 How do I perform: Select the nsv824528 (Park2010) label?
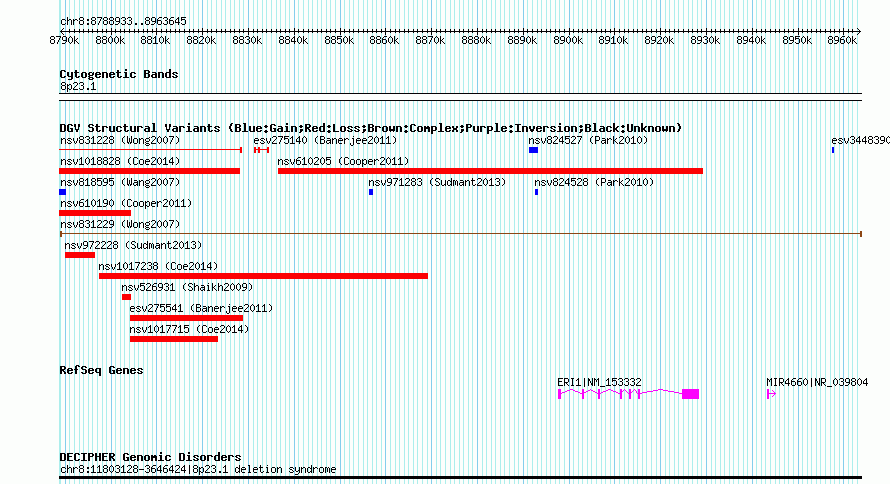coord(594,182)
